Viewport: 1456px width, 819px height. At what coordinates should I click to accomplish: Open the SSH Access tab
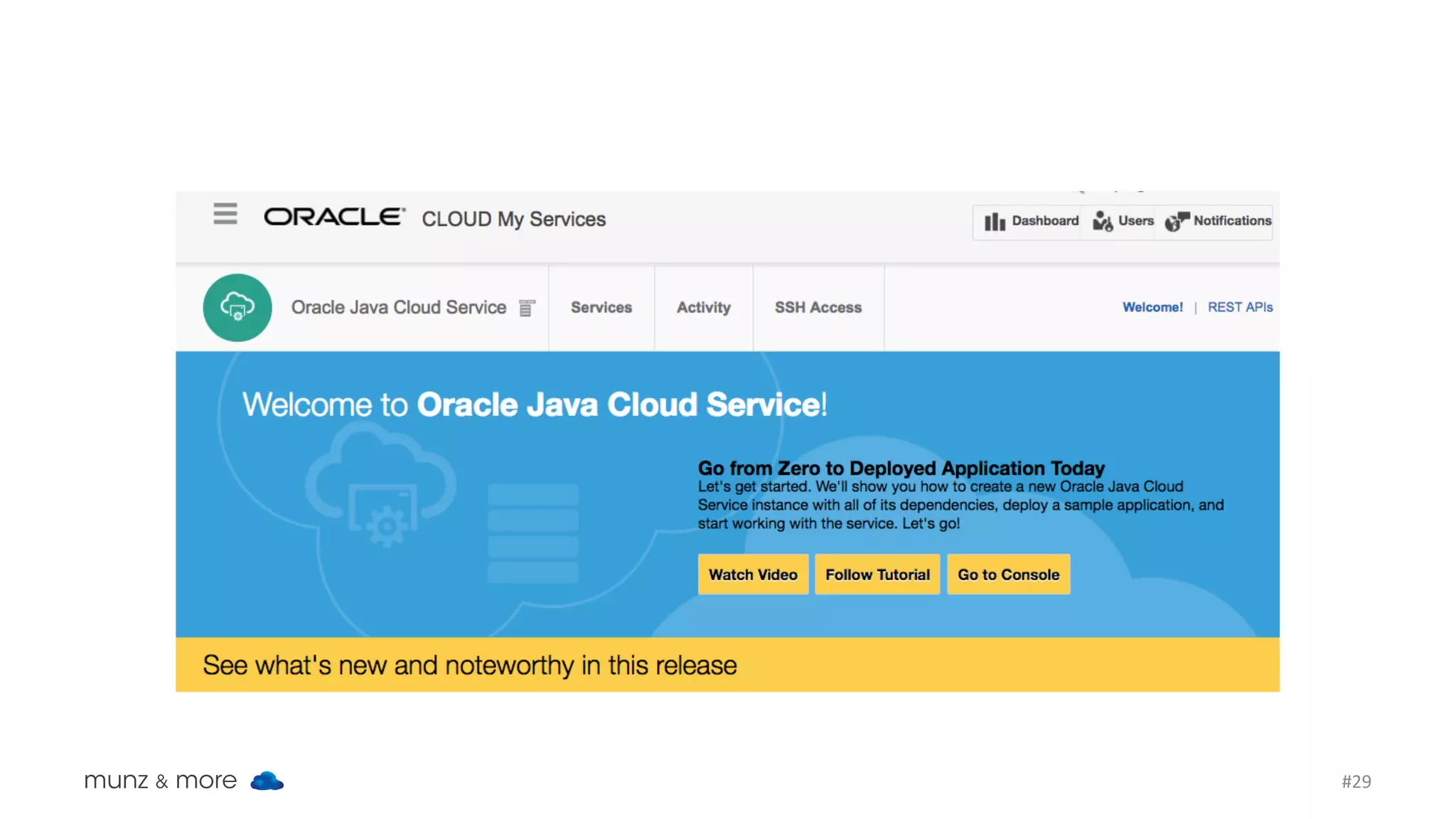[x=818, y=308]
